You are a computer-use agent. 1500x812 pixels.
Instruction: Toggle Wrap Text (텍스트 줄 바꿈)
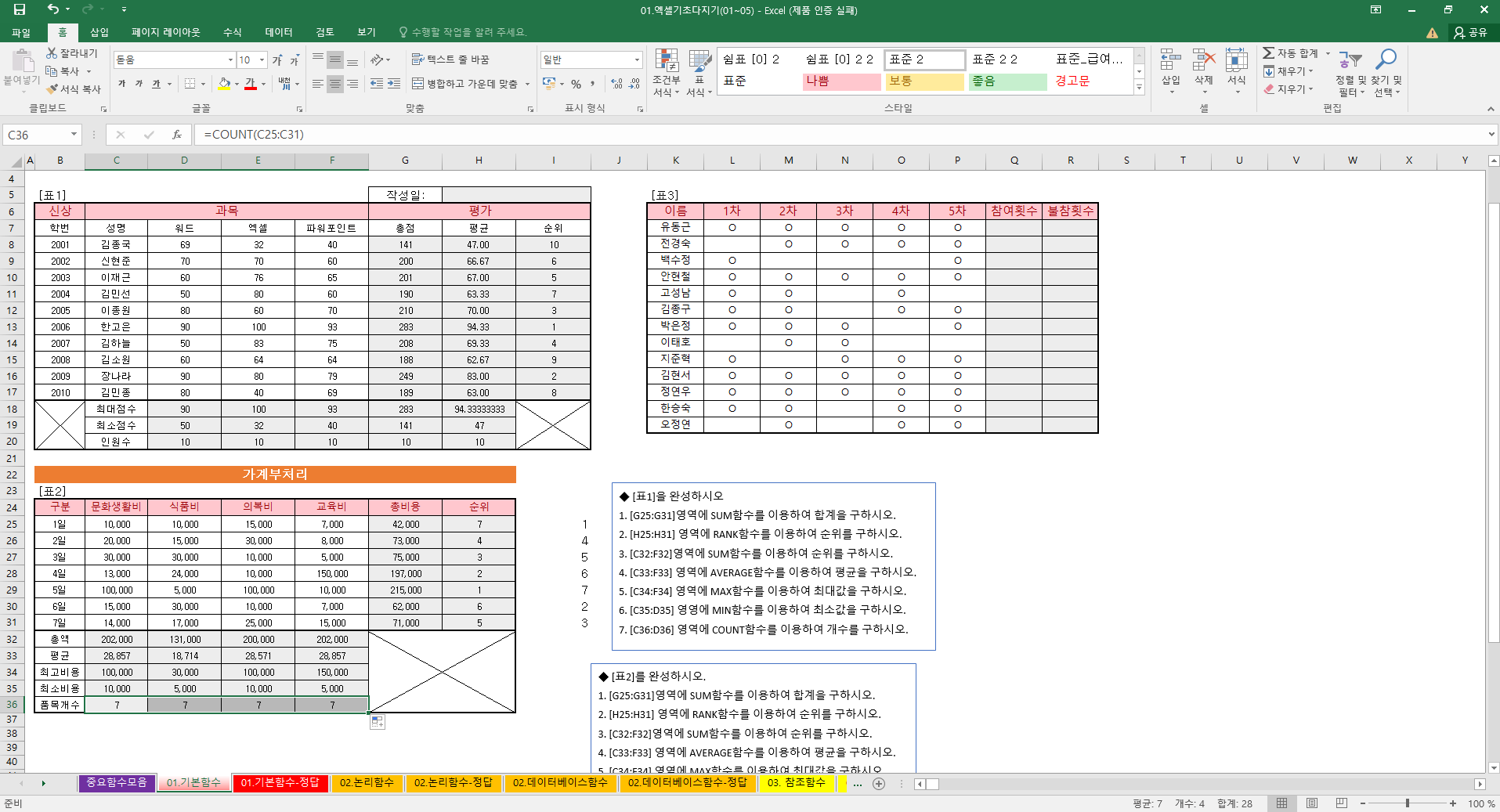point(450,60)
